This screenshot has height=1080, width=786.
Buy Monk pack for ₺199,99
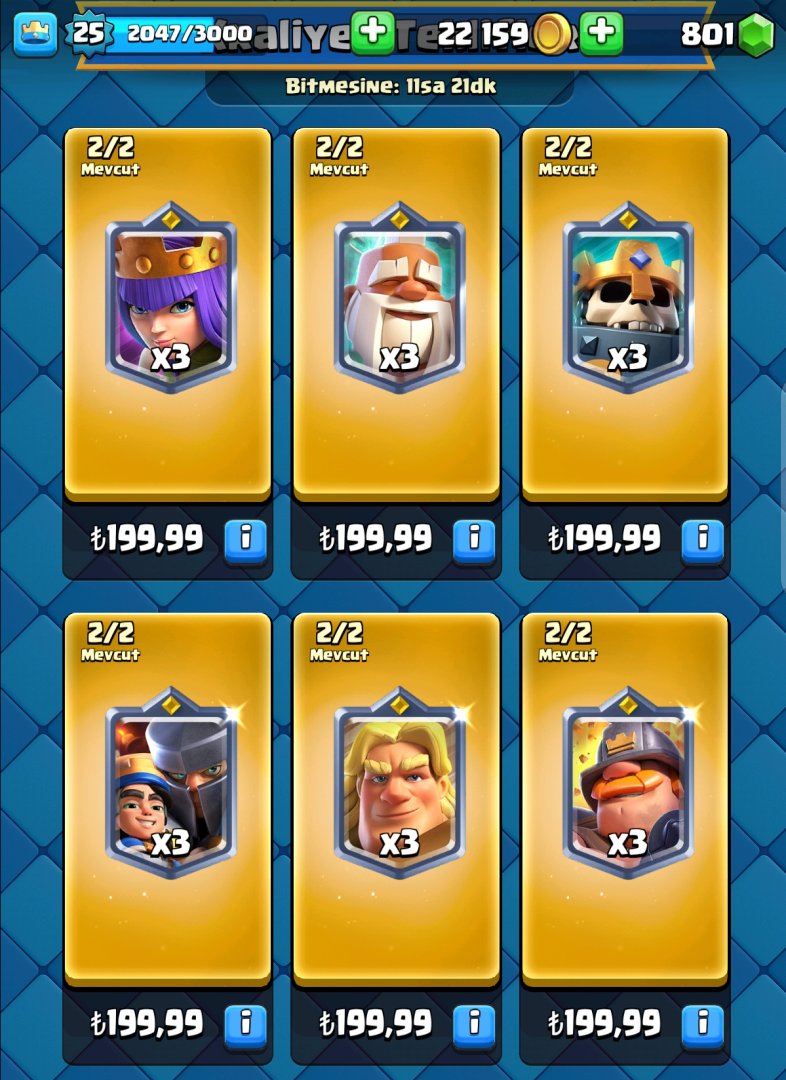click(375, 539)
